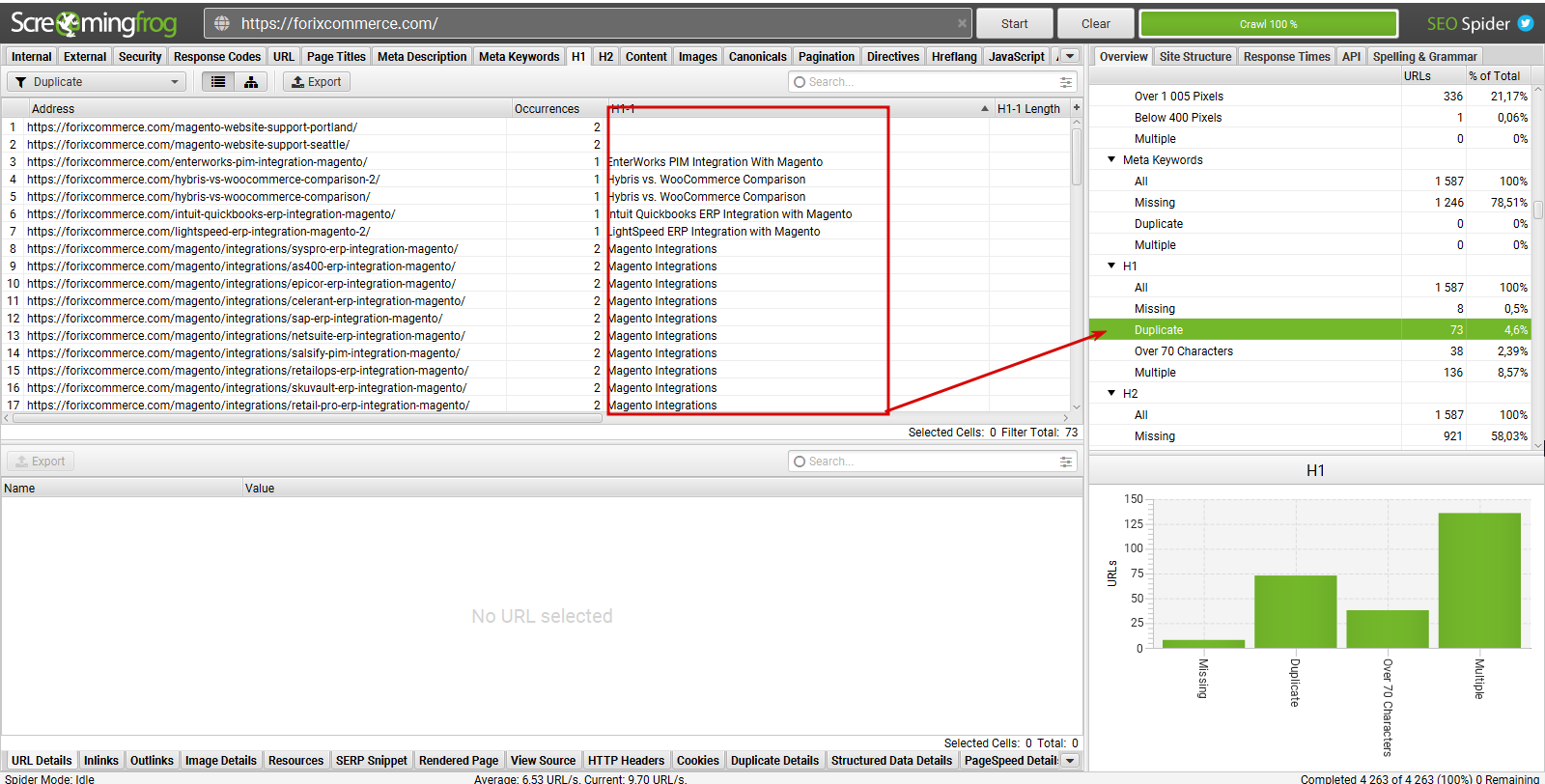Collapse the H2 section in Overview
Viewport: 1545px width, 784px height.
(x=1111, y=393)
